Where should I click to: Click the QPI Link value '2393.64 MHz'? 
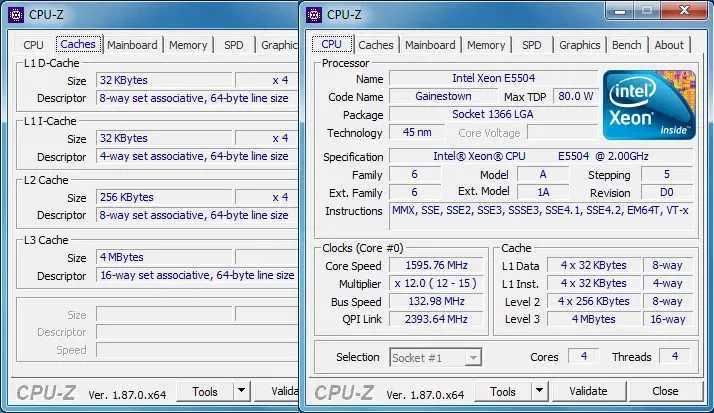point(436,319)
